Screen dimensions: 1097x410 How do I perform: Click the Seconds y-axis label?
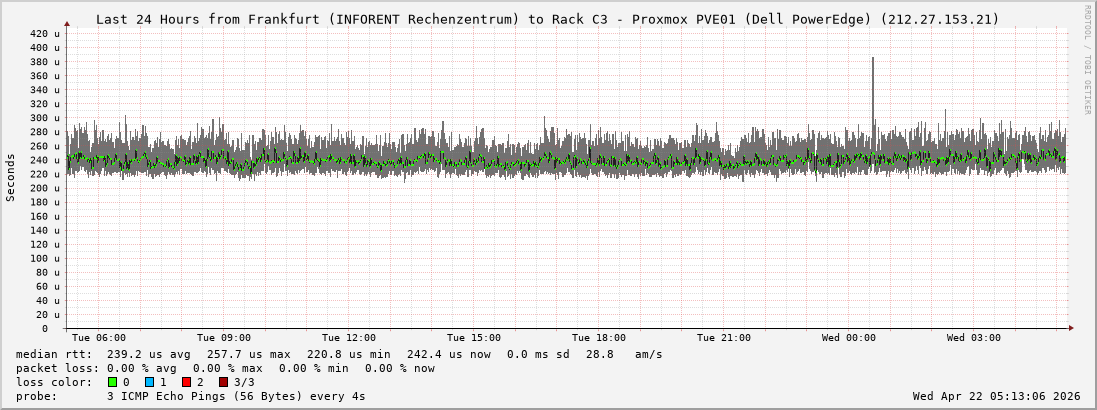pos(11,177)
